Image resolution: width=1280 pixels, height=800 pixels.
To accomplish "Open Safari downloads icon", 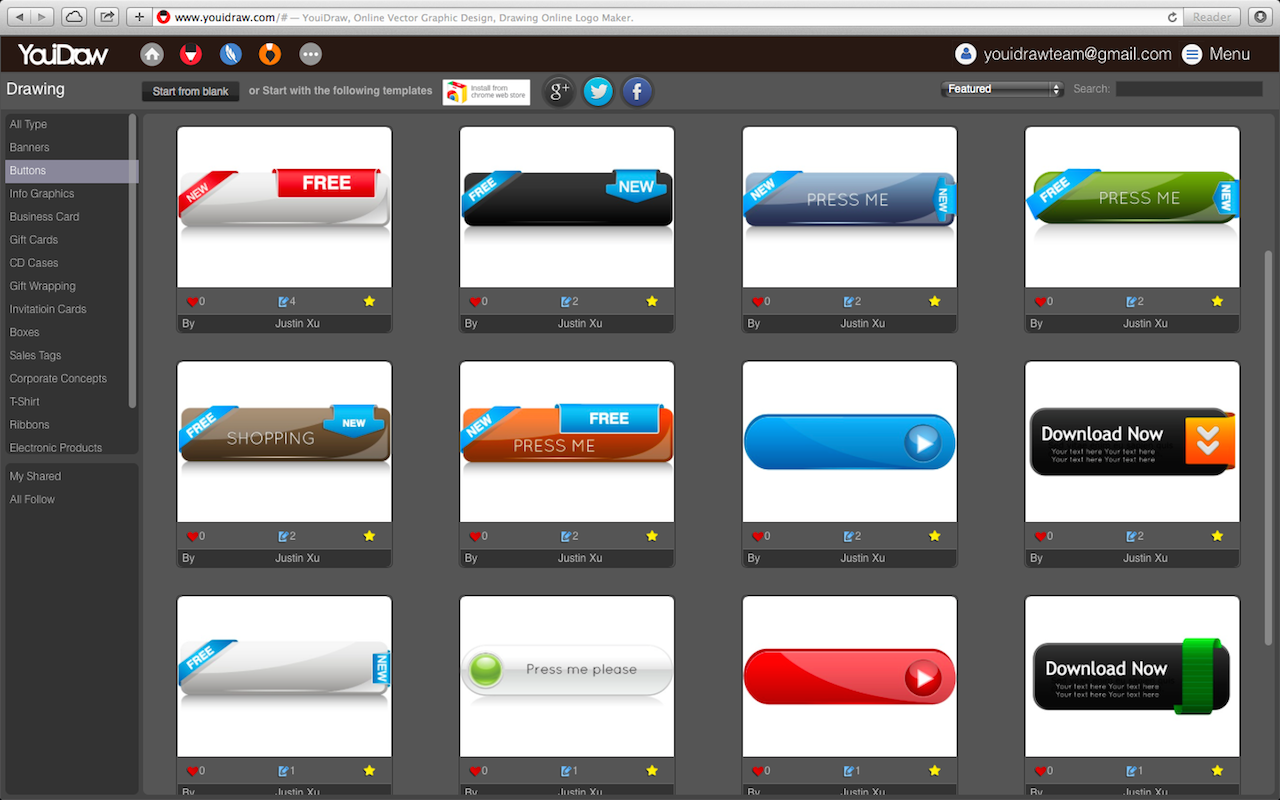I will click(x=1260, y=17).
